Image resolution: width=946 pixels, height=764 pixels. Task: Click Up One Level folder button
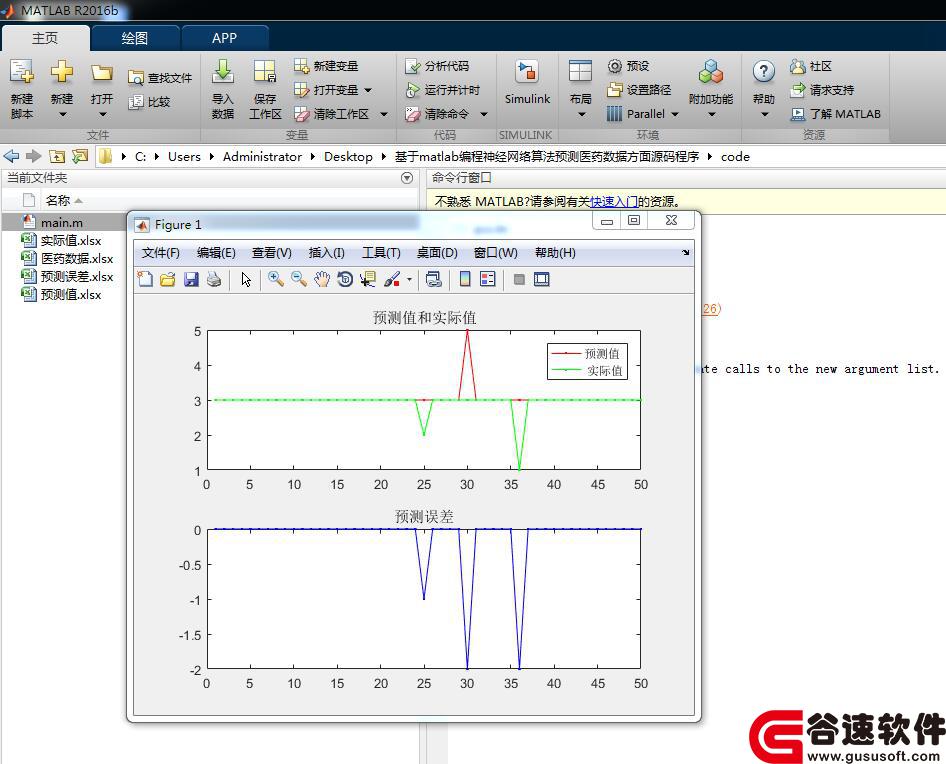[x=57, y=156]
